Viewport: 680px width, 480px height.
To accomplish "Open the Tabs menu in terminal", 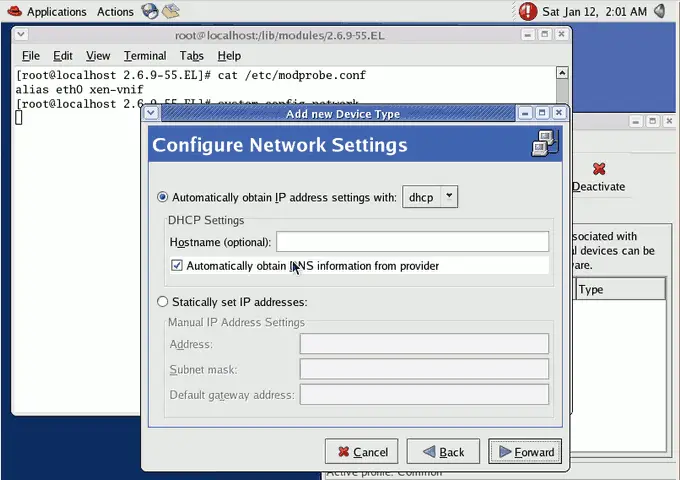I will (191, 56).
